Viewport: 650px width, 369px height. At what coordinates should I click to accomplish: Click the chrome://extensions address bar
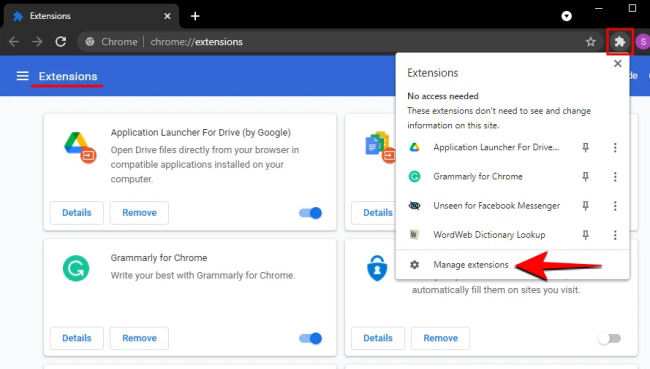pos(332,41)
